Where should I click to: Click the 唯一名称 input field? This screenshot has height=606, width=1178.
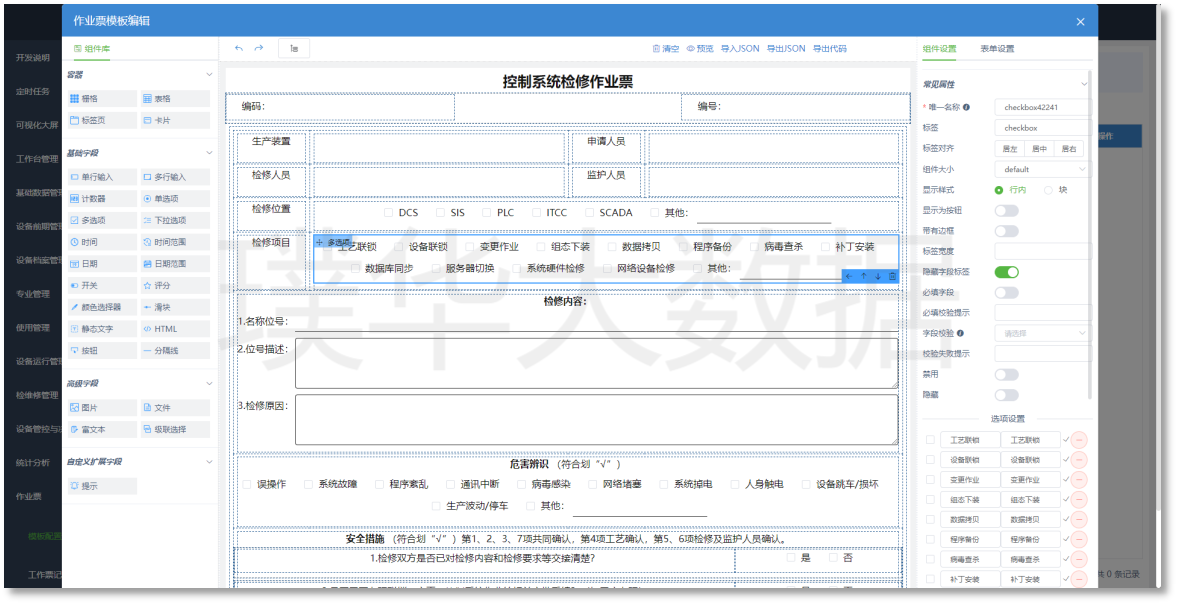pyautogui.click(x=1041, y=107)
